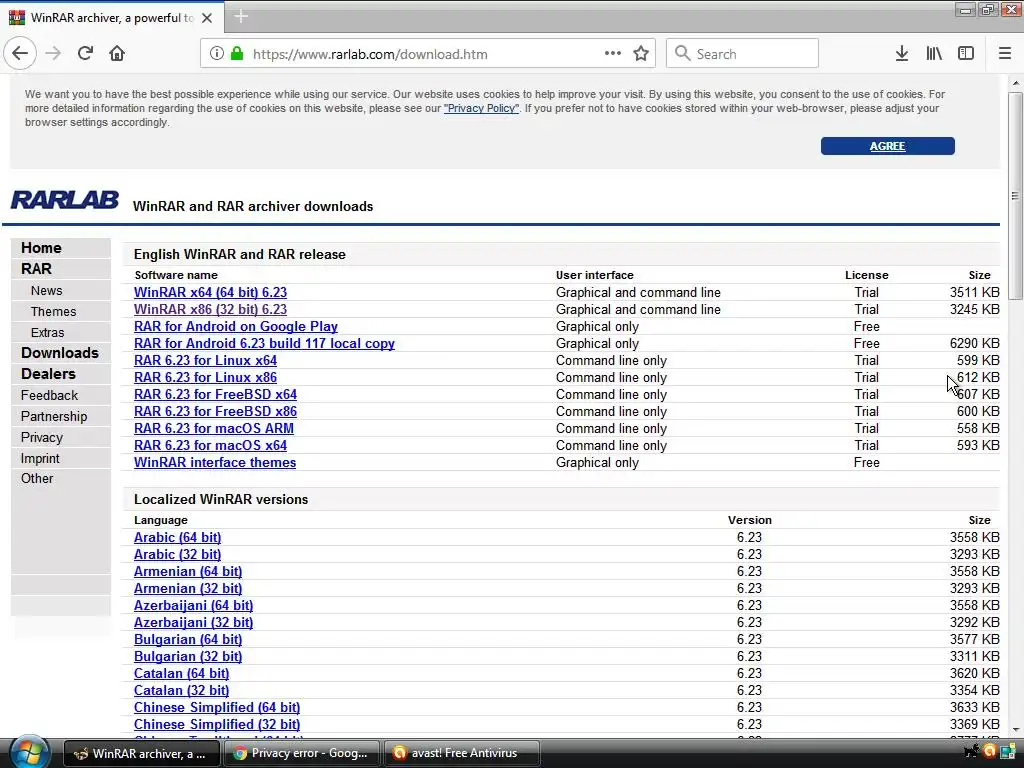Toggle the sidebar icon in toolbar

click(966, 54)
